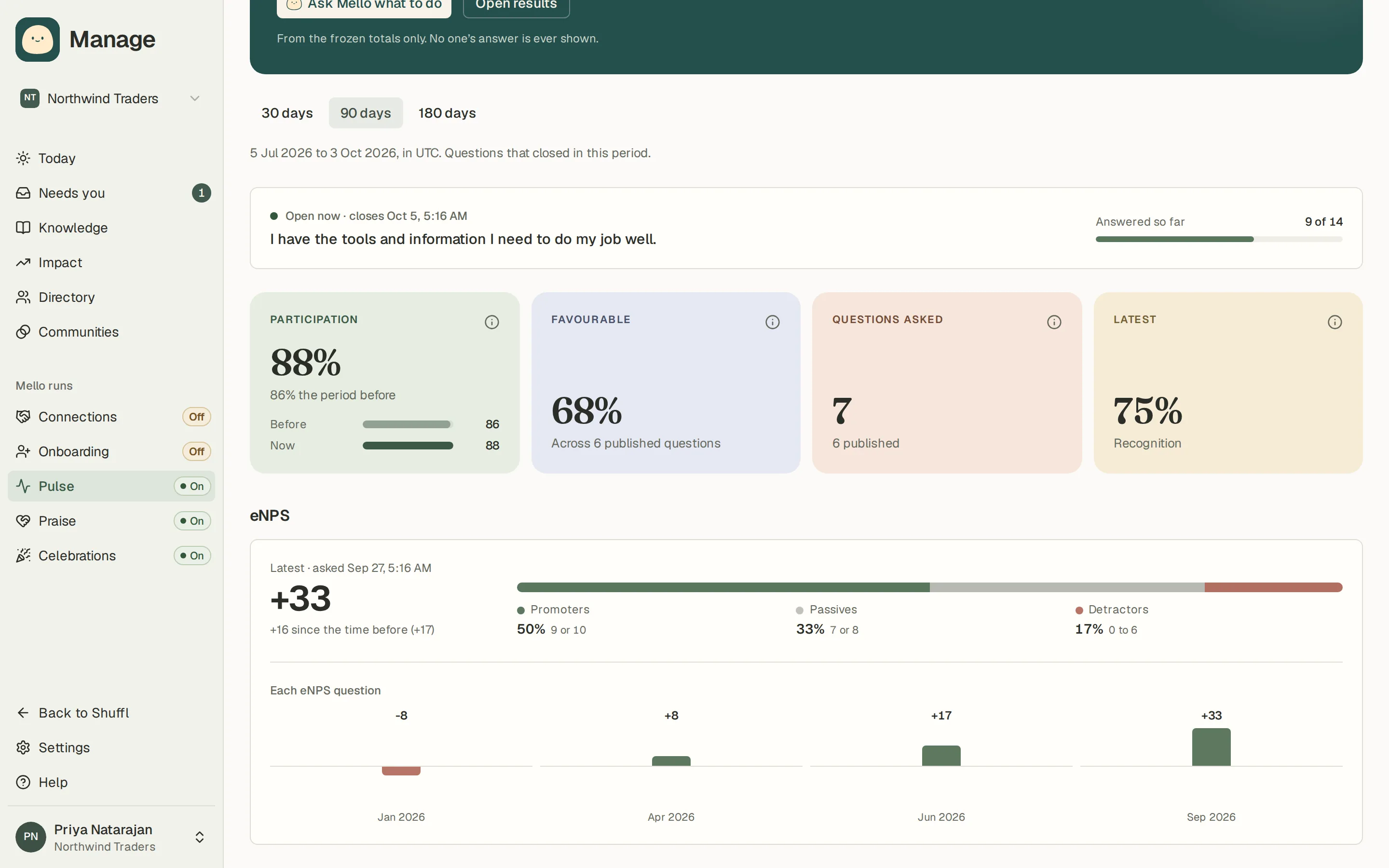Click the Passives 33% legend
The height and width of the screenshot is (868, 1389).
click(x=827, y=620)
